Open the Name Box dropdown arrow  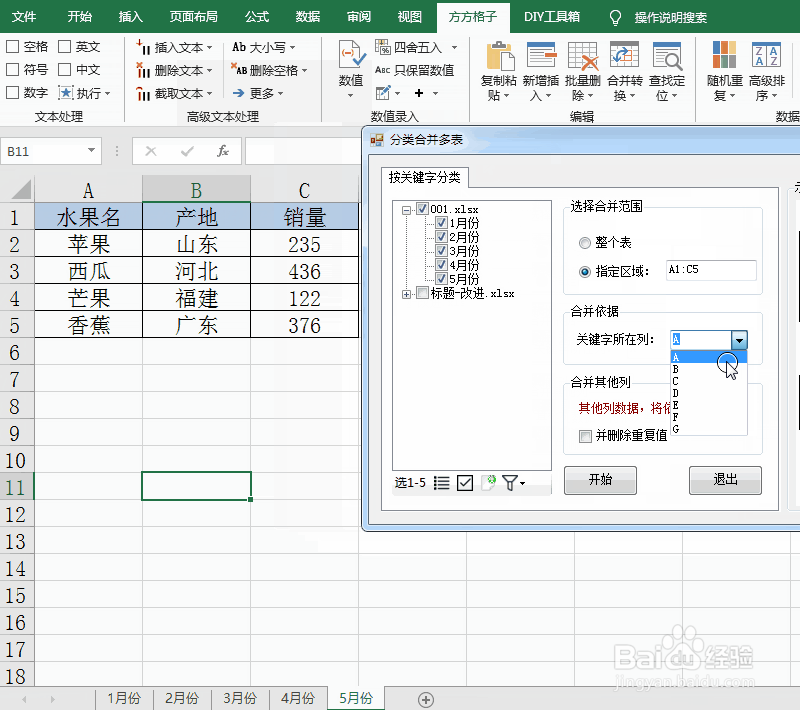point(91,150)
